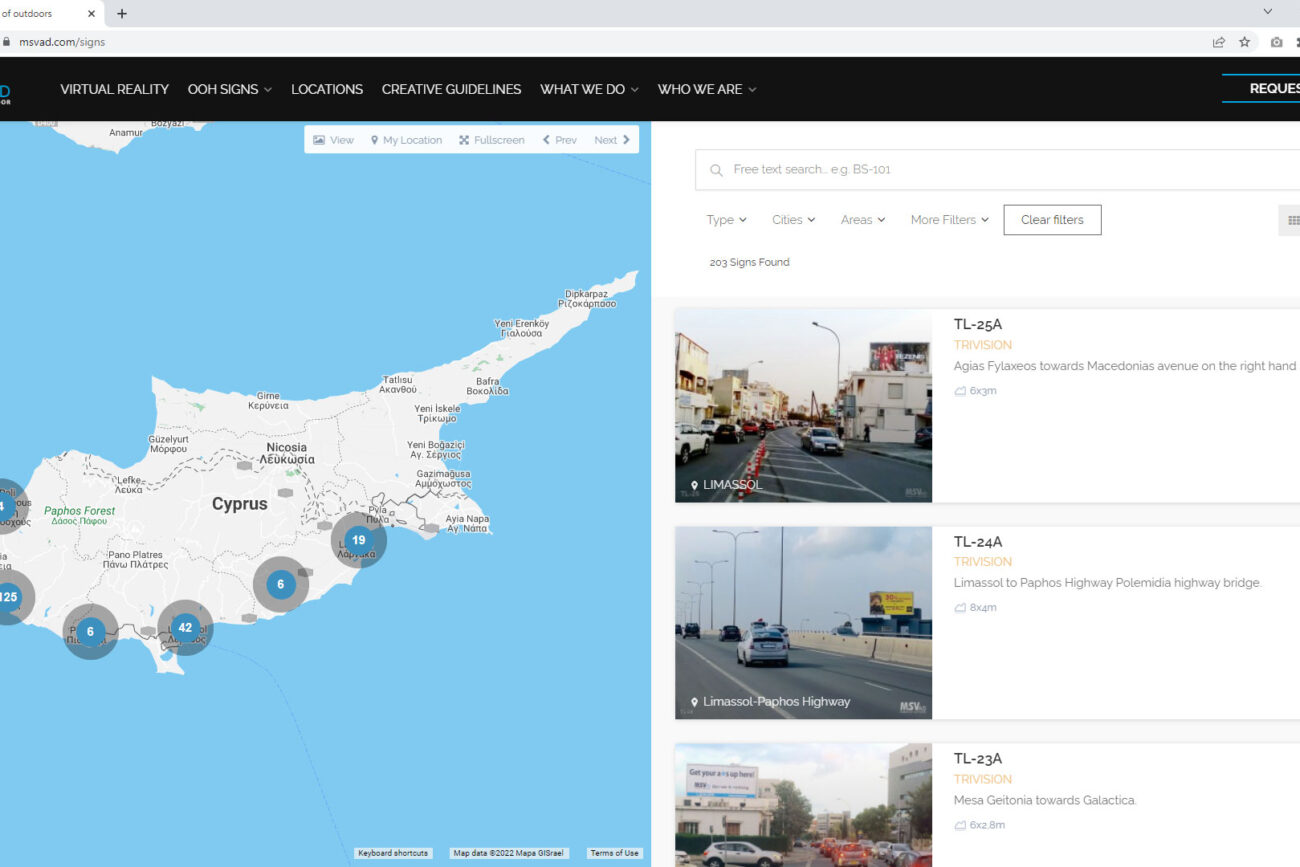Screen dimensions: 1300x867
Task: Click the browser share icon
Action: click(x=1218, y=42)
